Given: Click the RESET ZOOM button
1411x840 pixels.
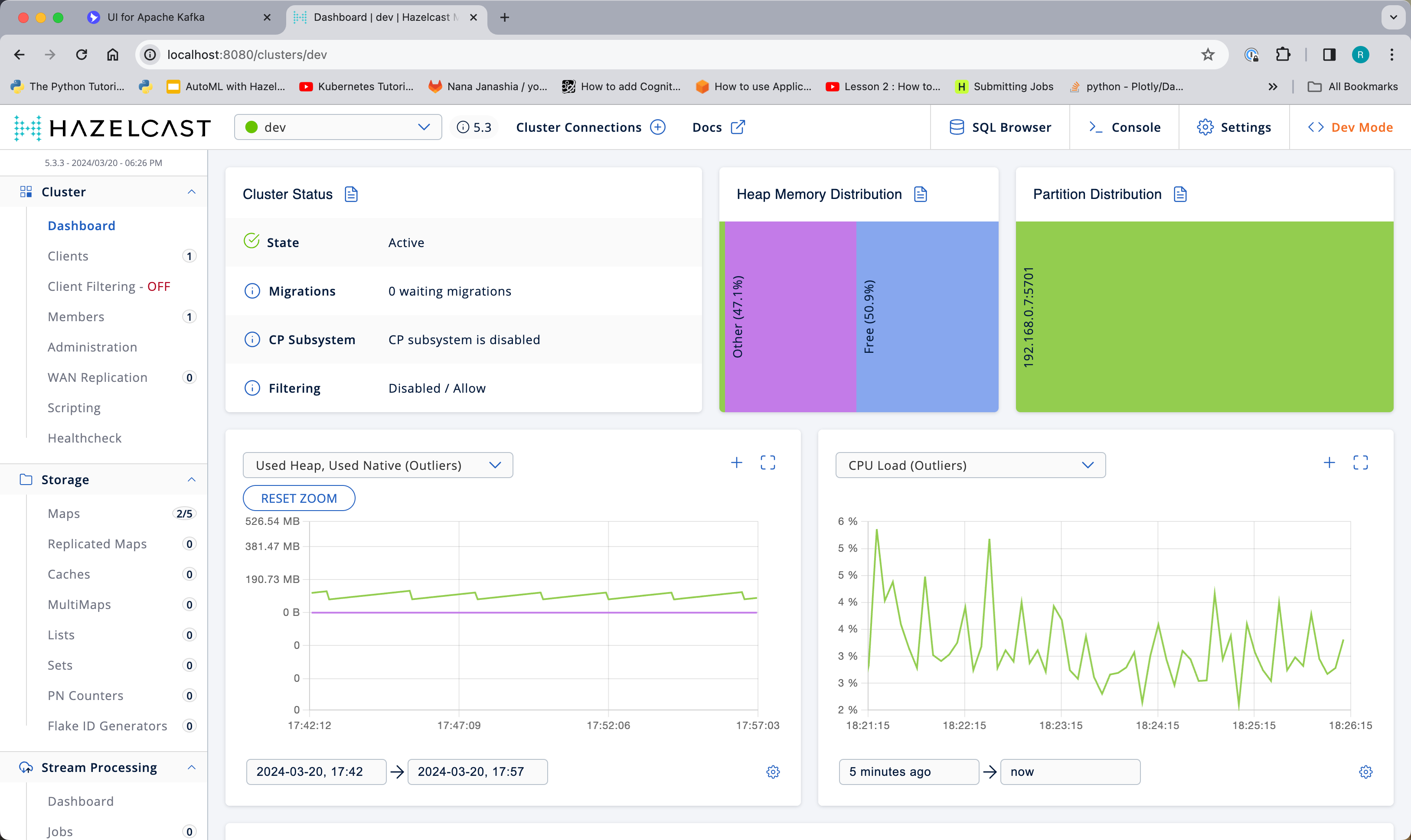Looking at the screenshot, I should pyautogui.click(x=299, y=498).
